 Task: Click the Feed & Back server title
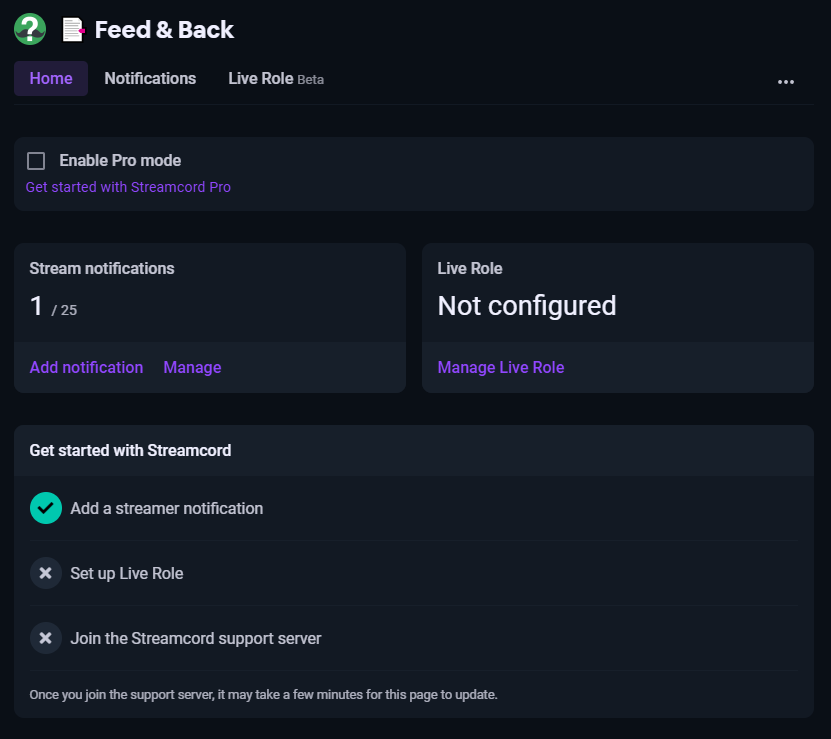164,30
